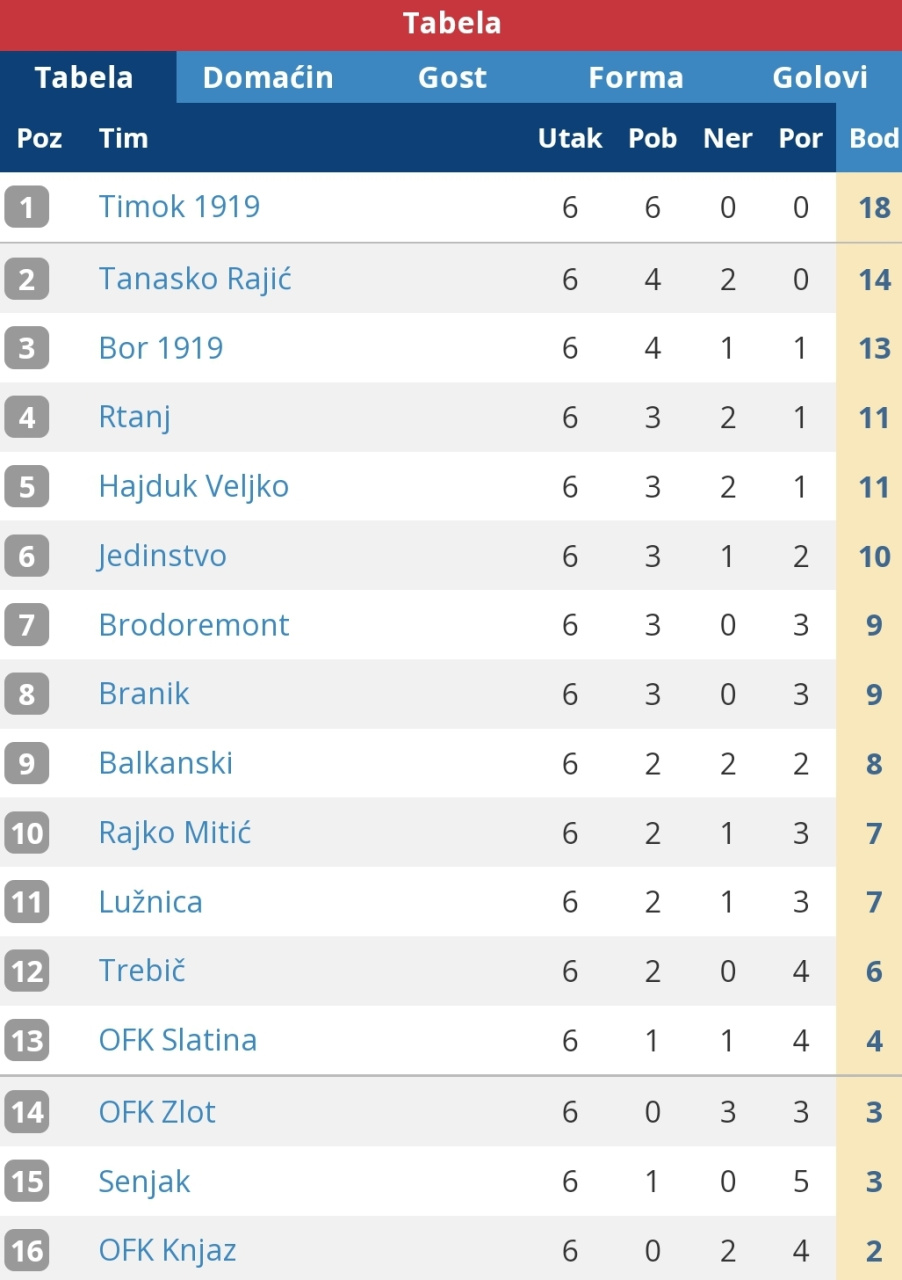
Task: Click the Bor 1919 team link
Action: tap(161, 348)
